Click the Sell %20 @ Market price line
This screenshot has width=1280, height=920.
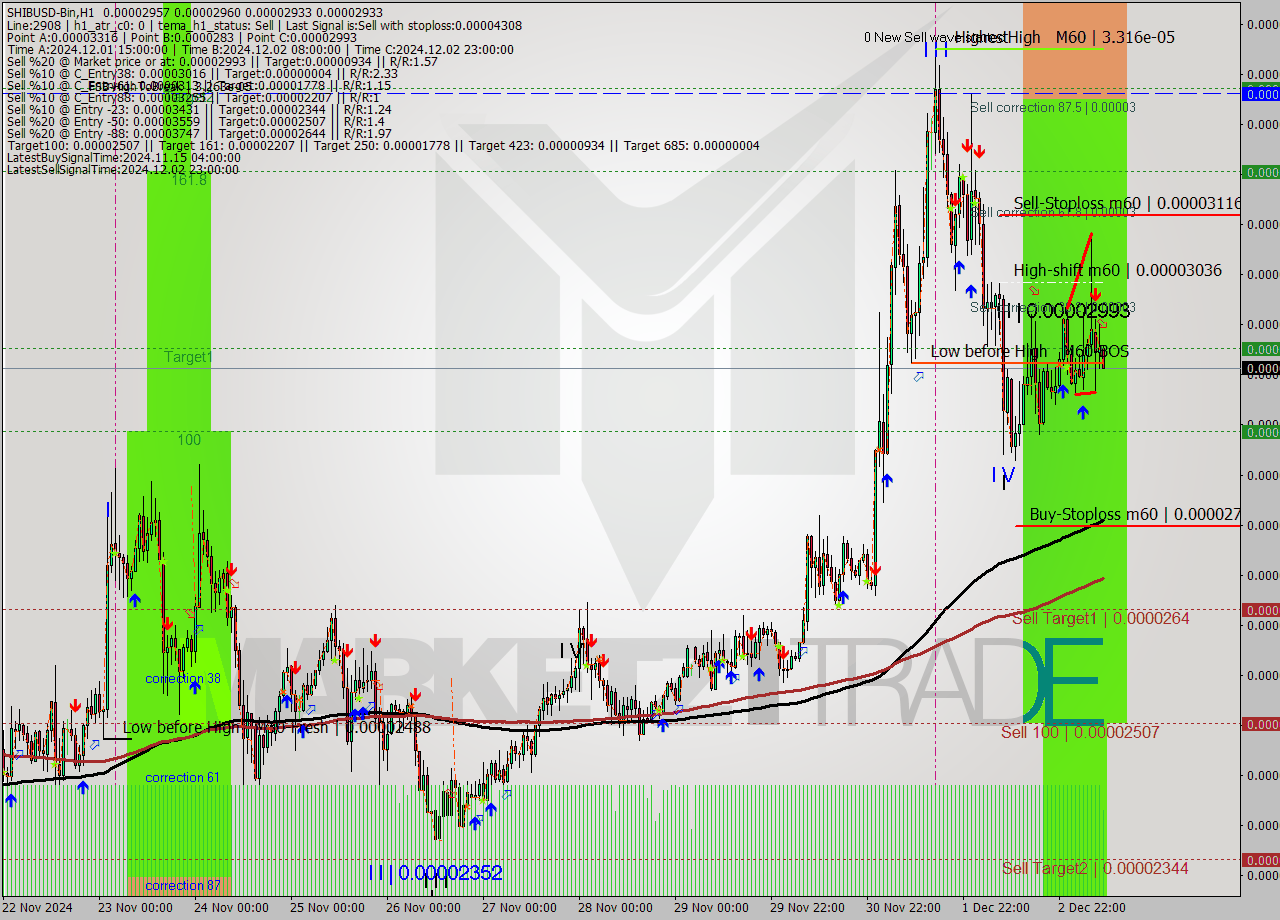(x=222, y=61)
